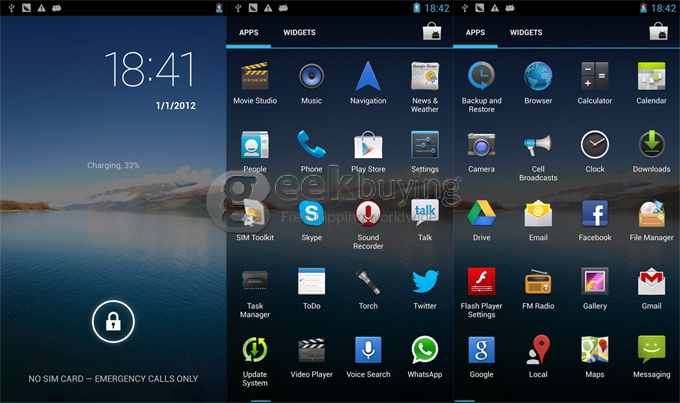Open Twitter
Screen dimensions: 680x403
(x=425, y=282)
